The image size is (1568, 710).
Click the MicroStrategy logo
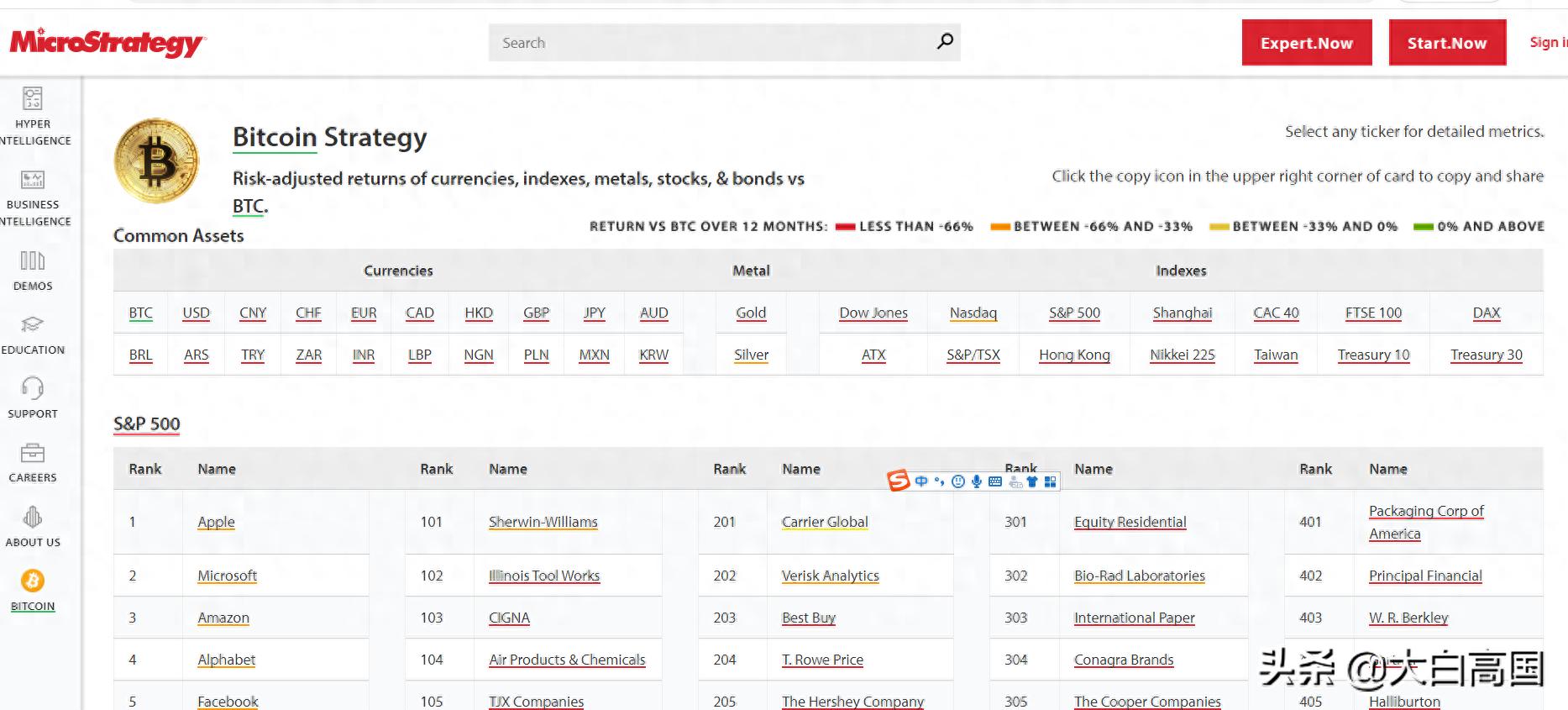click(x=108, y=42)
